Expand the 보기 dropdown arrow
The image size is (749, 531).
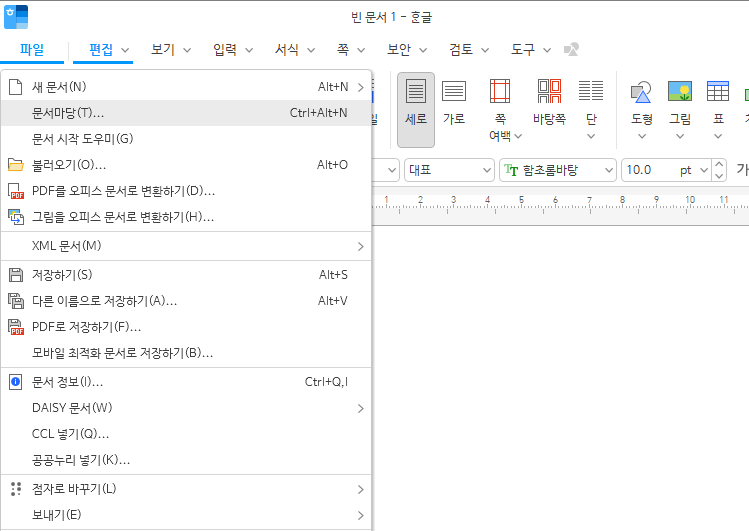click(x=187, y=50)
